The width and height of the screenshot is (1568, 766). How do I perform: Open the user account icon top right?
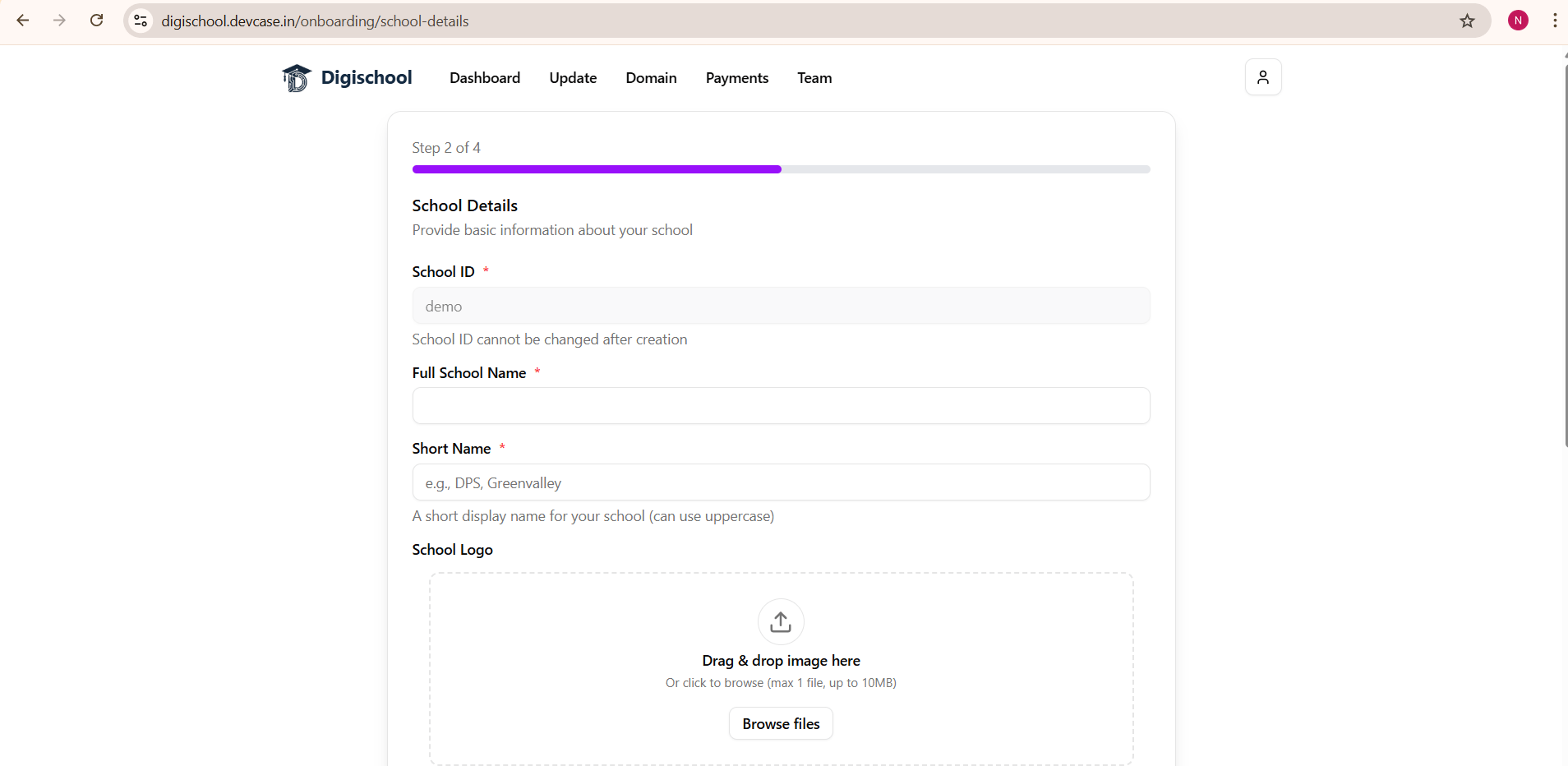click(1262, 77)
